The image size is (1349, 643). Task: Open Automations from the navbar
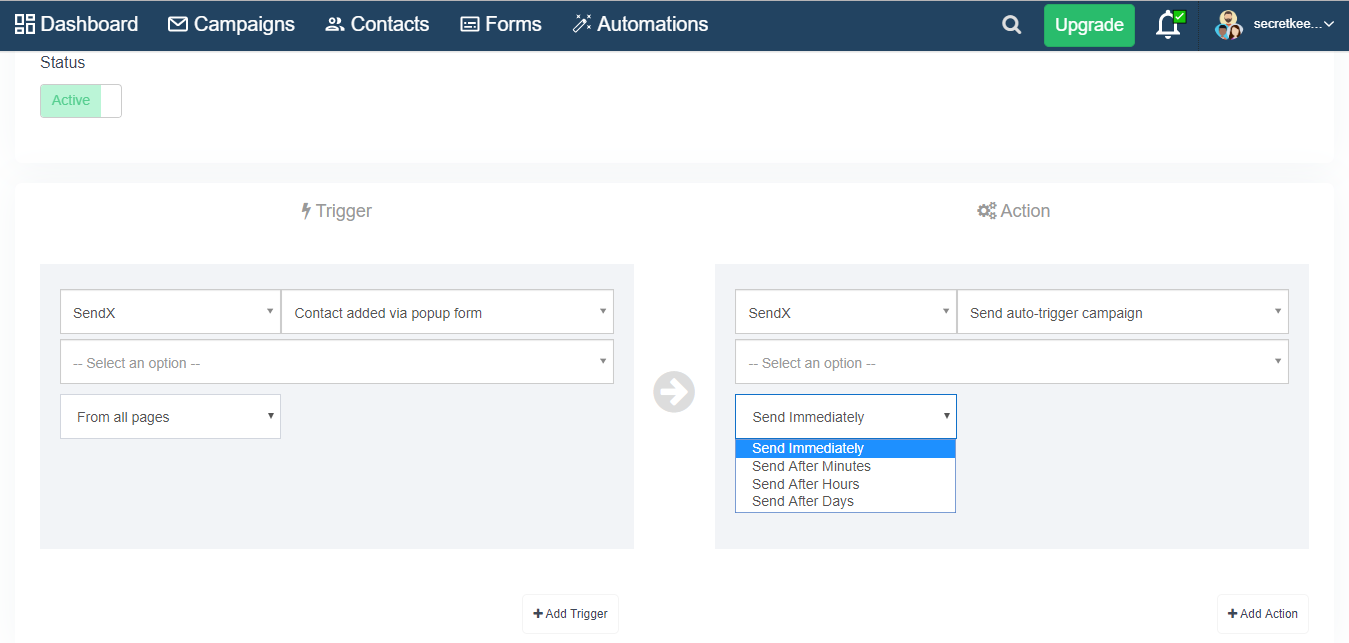(640, 24)
